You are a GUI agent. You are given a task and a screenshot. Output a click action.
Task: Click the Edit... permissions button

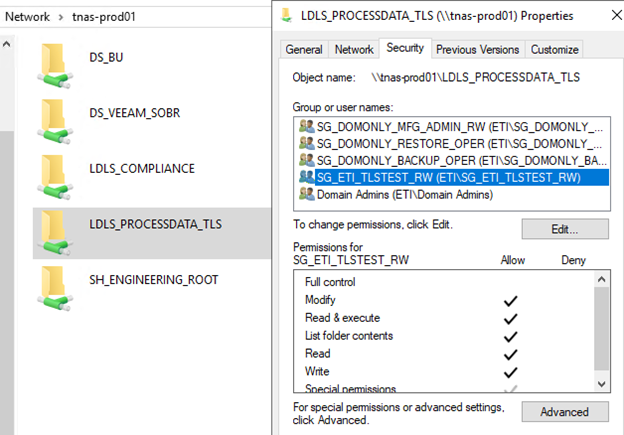point(564,230)
